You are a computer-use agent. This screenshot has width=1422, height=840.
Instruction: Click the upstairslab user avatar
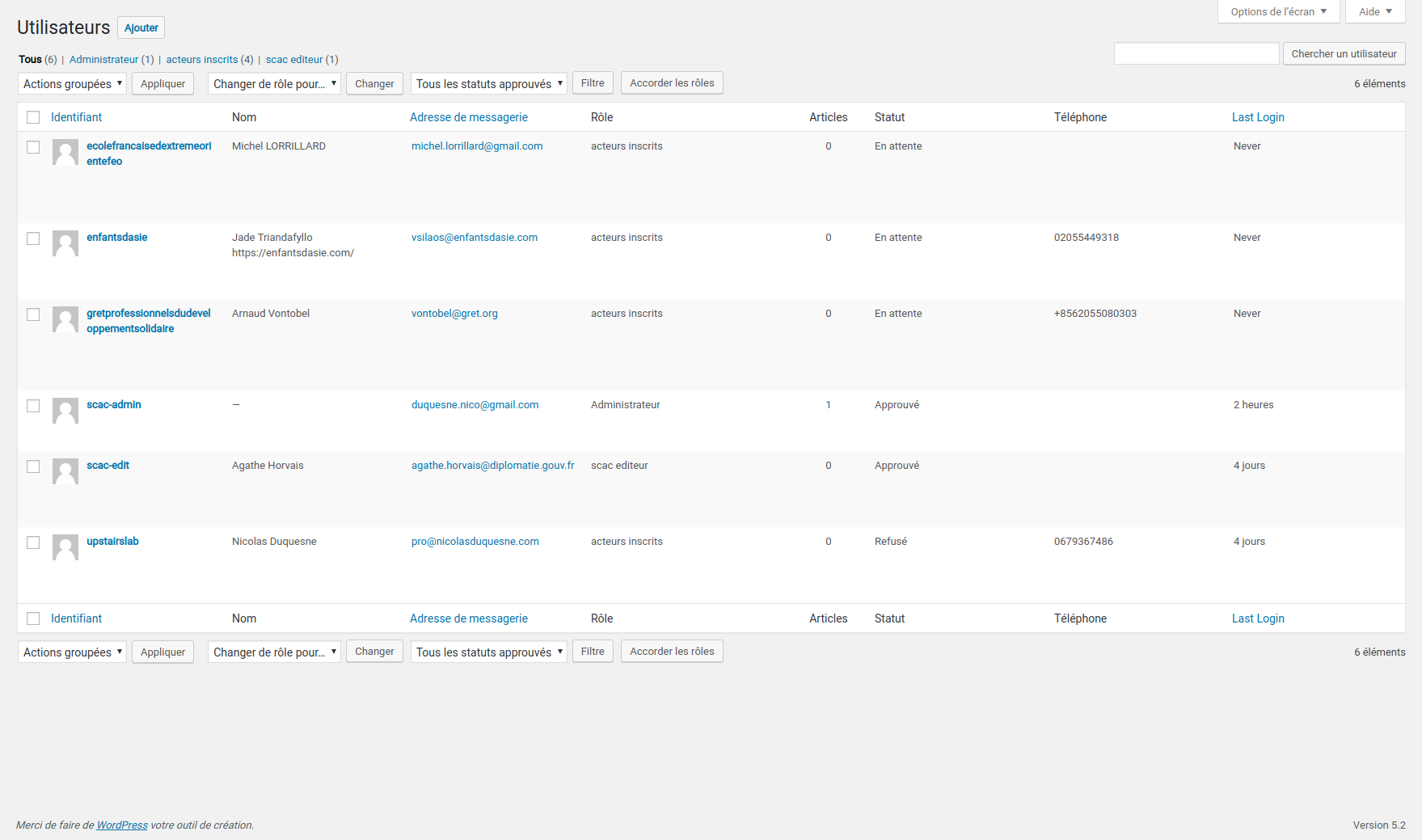(65, 547)
